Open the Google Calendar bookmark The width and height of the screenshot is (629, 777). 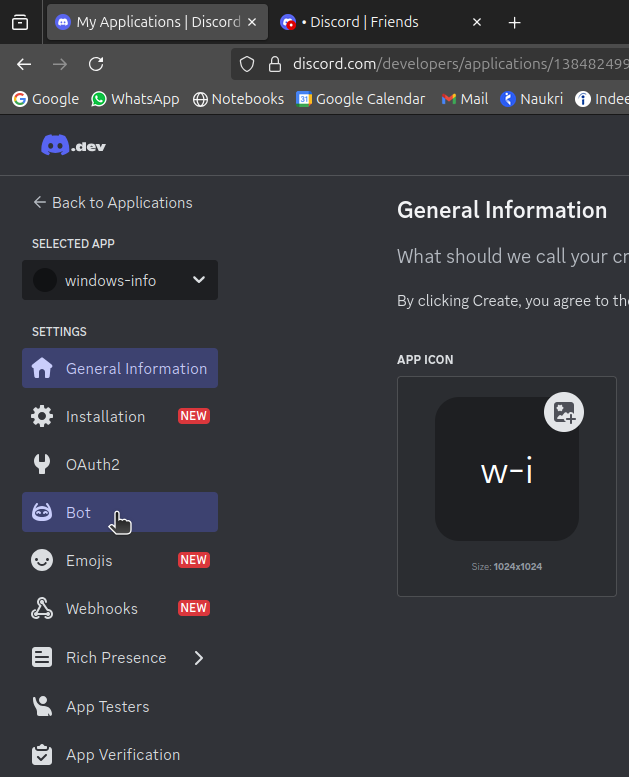pos(361,99)
